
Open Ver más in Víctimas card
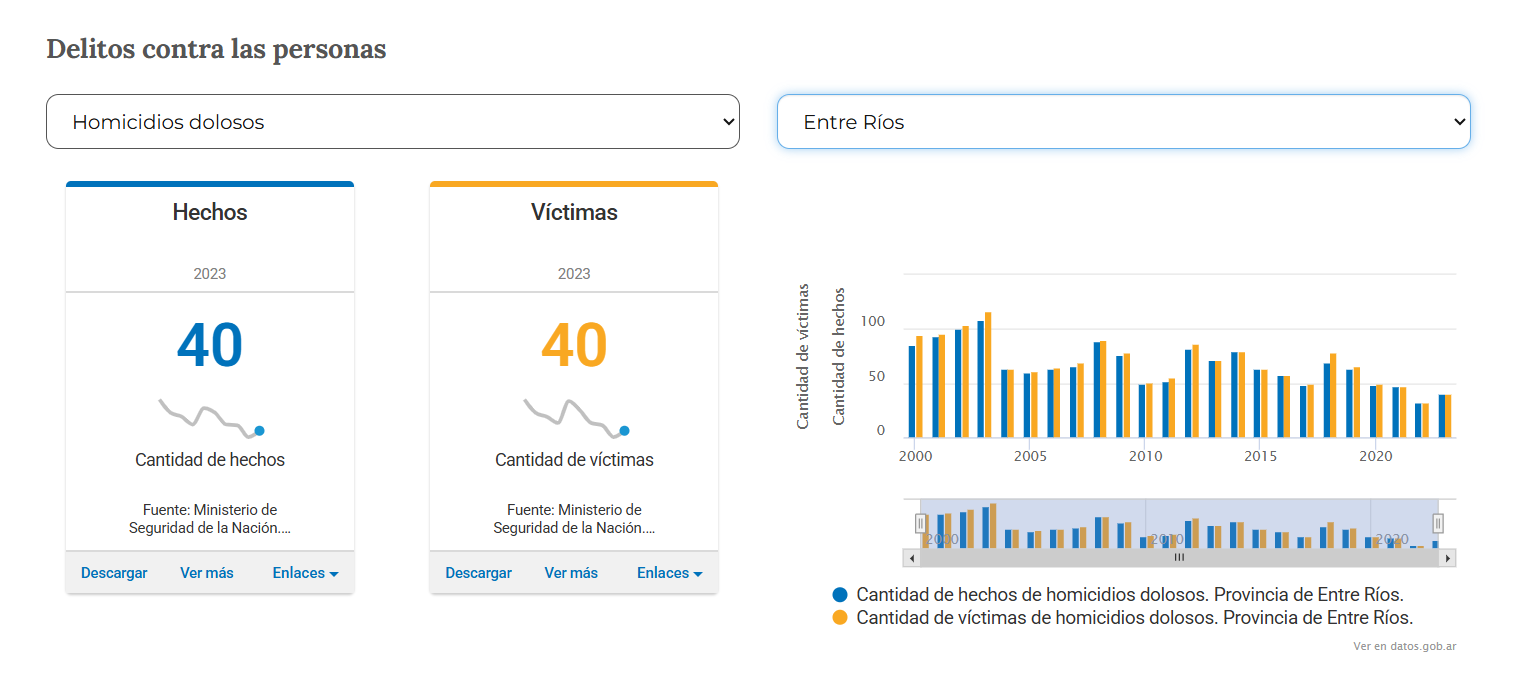pos(571,573)
